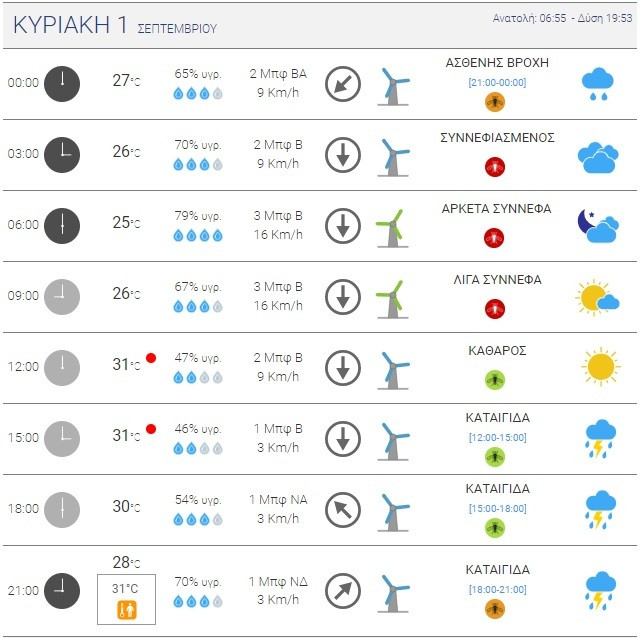Click the partly sunny icon at 09:00
Viewport: 640px width, 638px height.
coord(598,297)
